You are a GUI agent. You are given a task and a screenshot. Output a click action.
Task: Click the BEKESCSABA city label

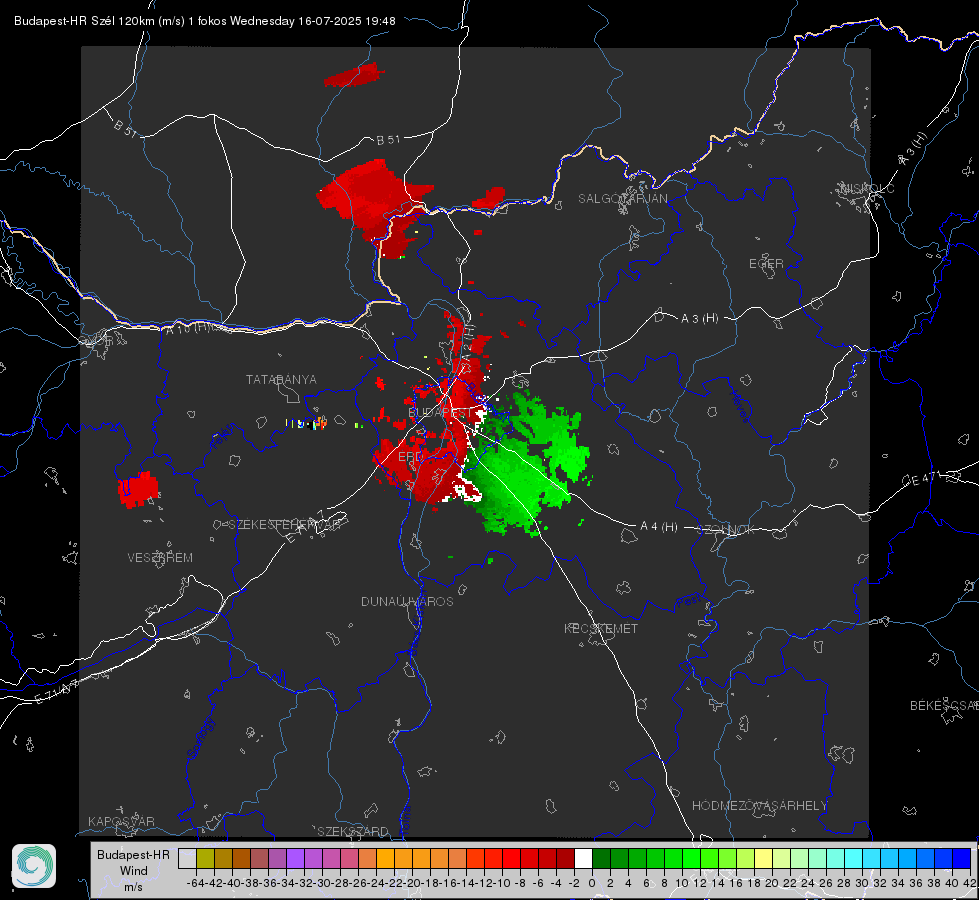pos(944,706)
